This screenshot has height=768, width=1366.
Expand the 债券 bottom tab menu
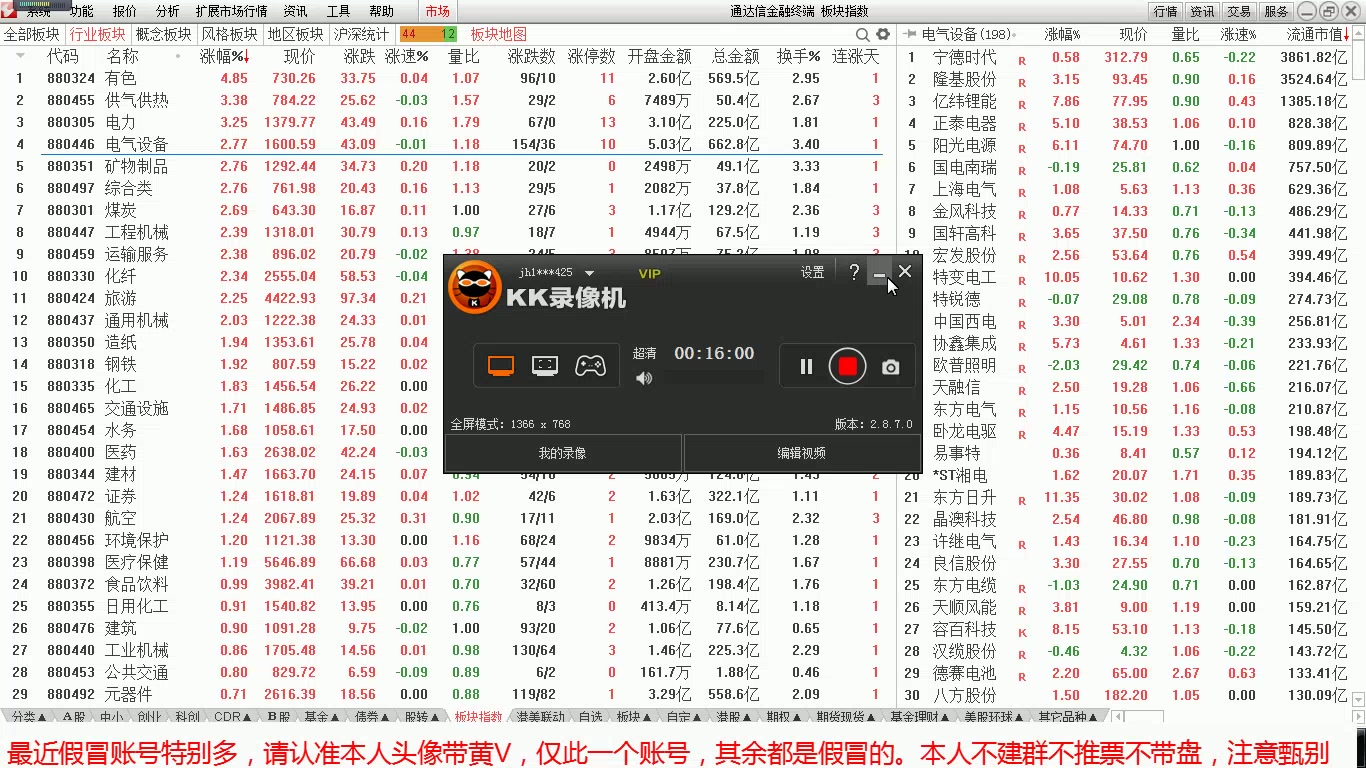click(373, 717)
